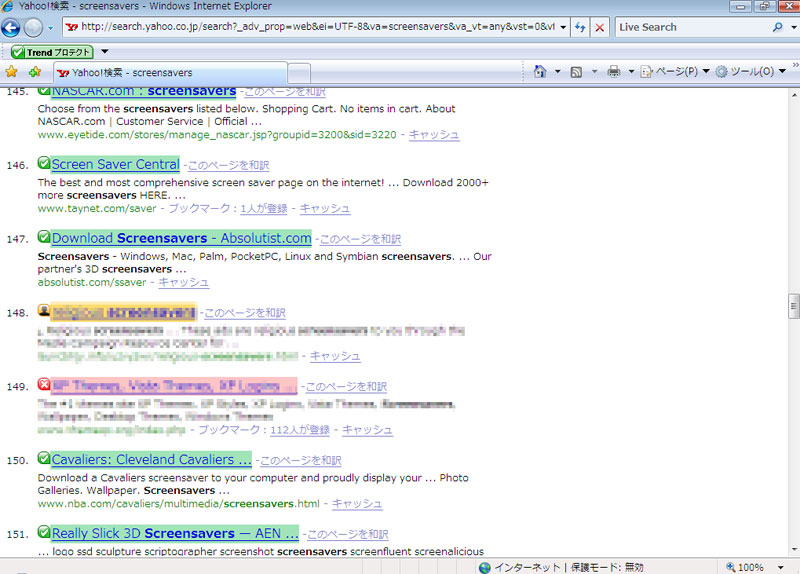Click the red danger icon on result 149
The width and height of the screenshot is (800, 574).
point(44,384)
